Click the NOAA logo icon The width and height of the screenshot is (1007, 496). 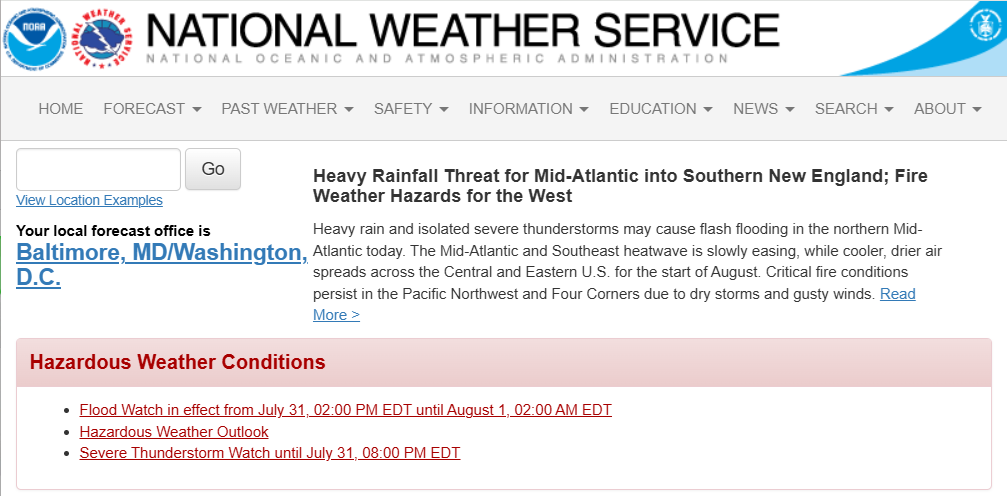tap(36, 37)
